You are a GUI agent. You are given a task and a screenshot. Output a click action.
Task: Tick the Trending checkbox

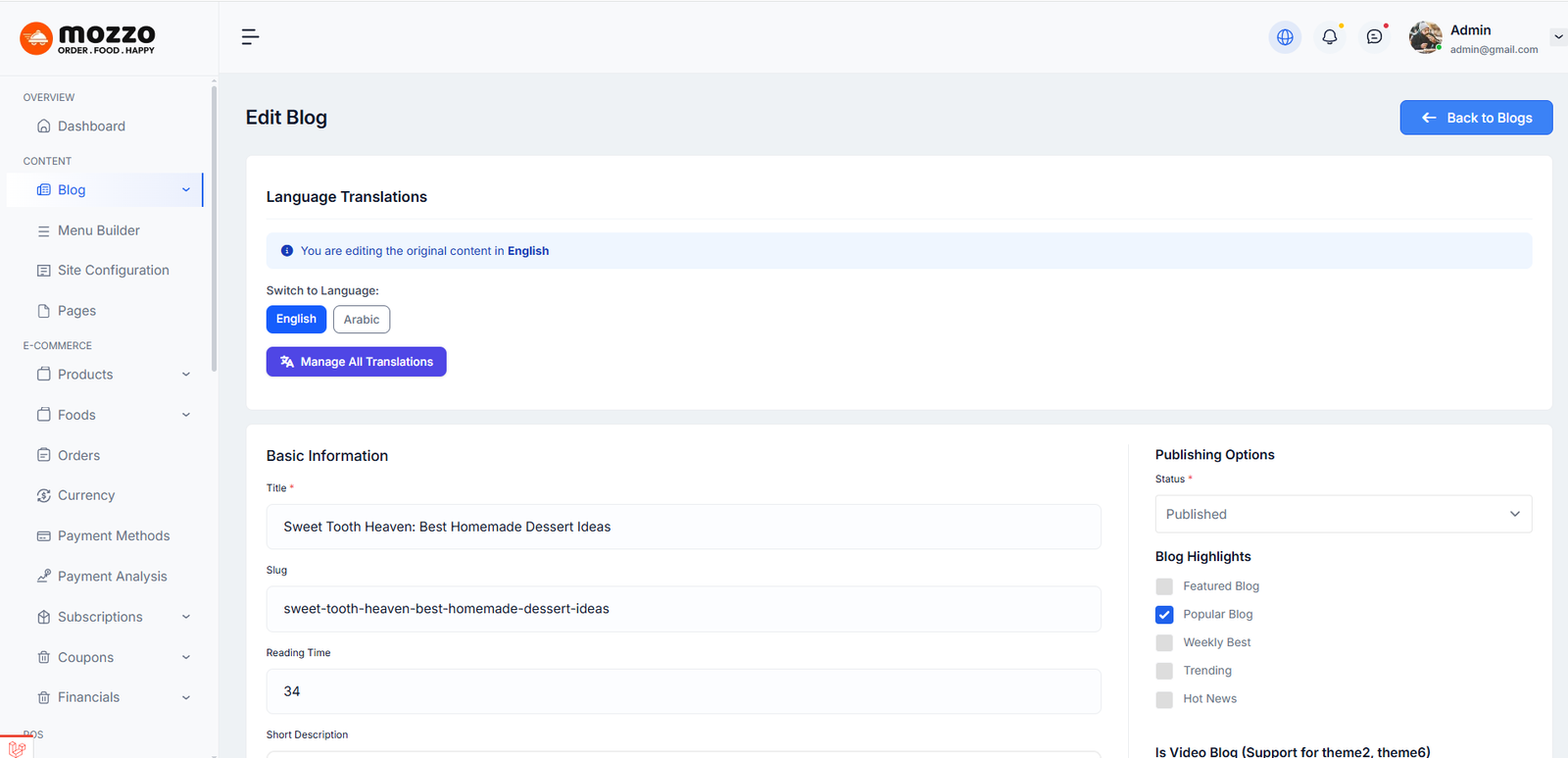pos(1164,671)
